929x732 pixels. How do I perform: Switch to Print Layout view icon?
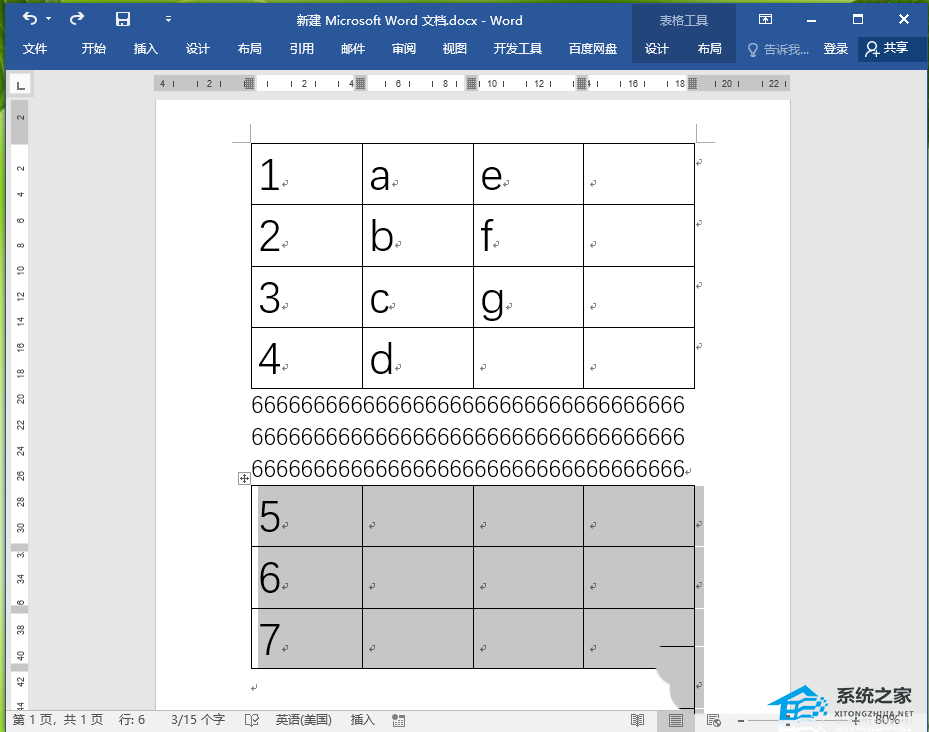pos(675,720)
